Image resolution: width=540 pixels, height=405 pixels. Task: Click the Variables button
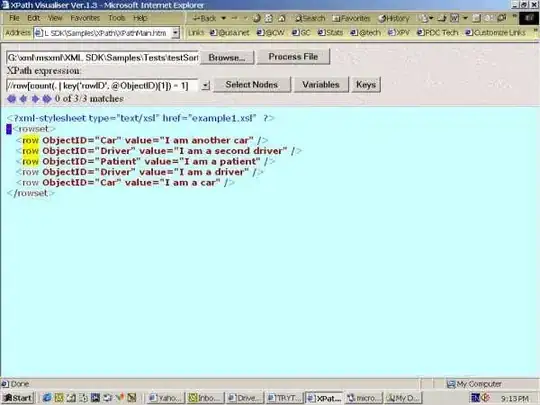[x=321, y=85]
